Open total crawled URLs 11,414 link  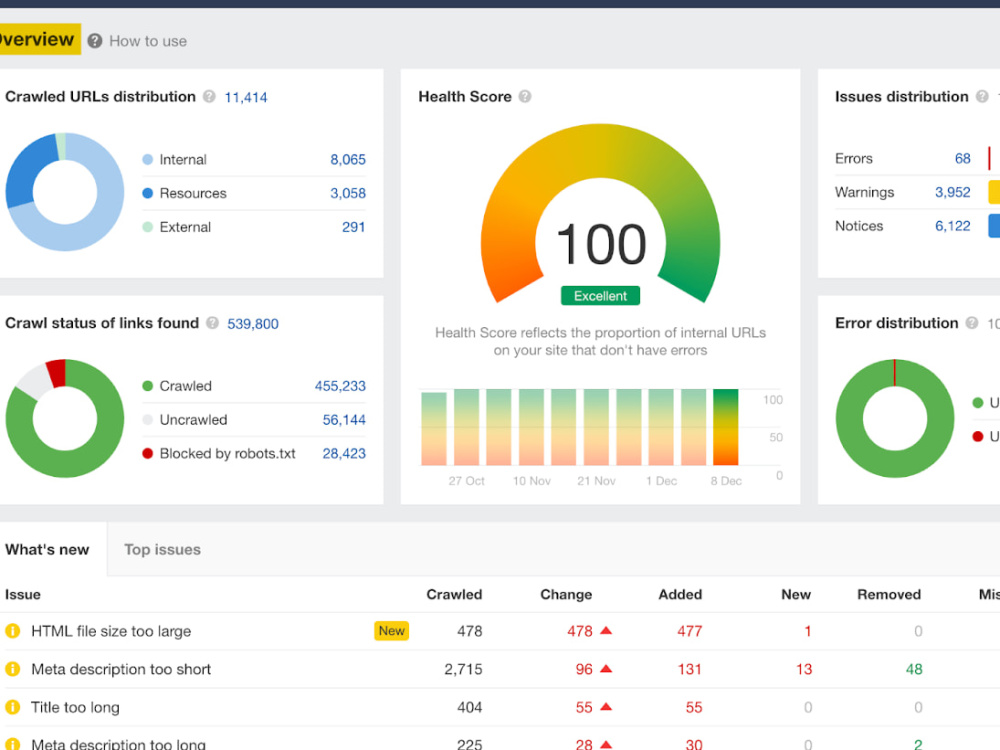click(x=246, y=98)
